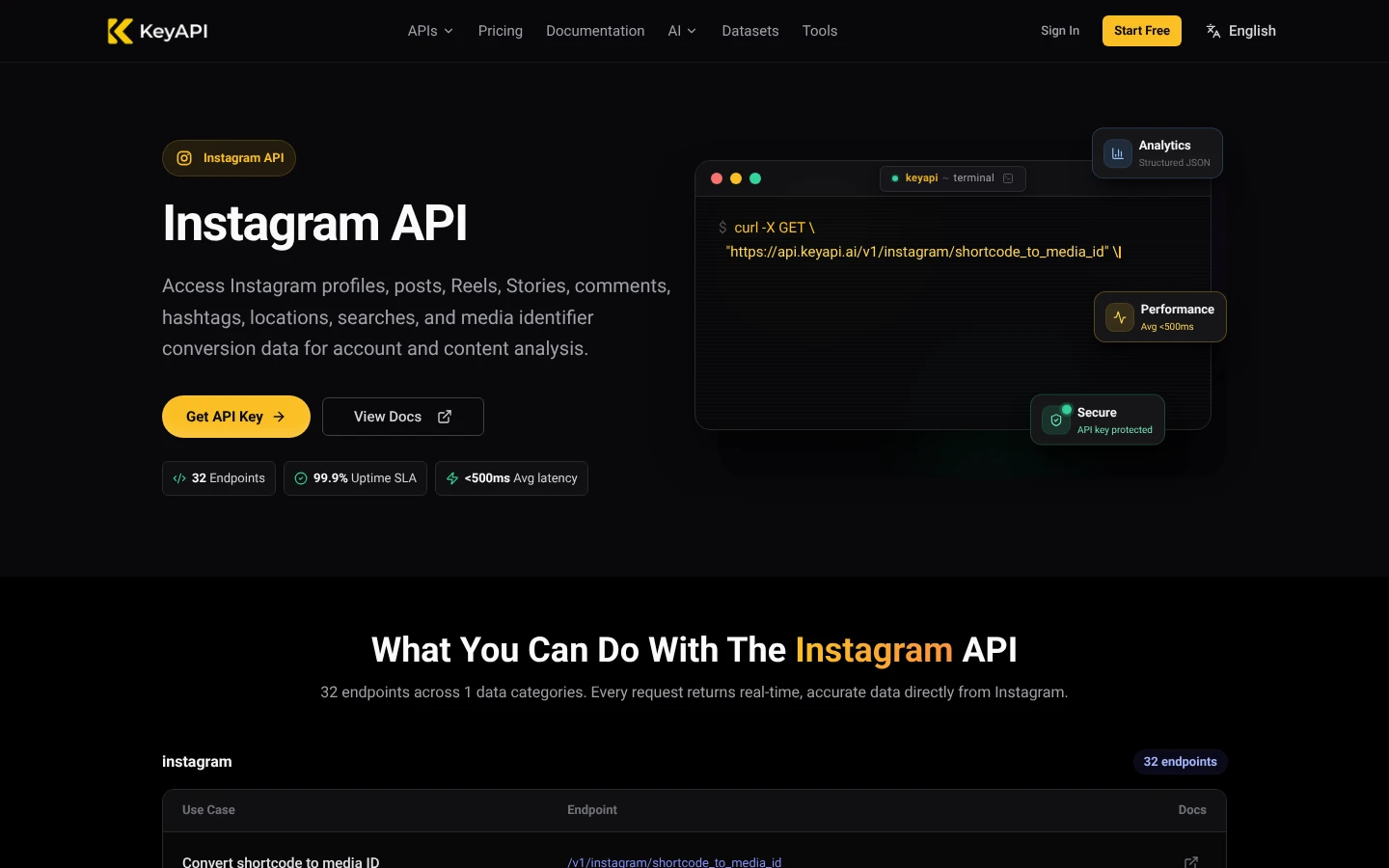The image size is (1389, 868).
Task: Click the large Instagram API page heading
Action: click(314, 224)
